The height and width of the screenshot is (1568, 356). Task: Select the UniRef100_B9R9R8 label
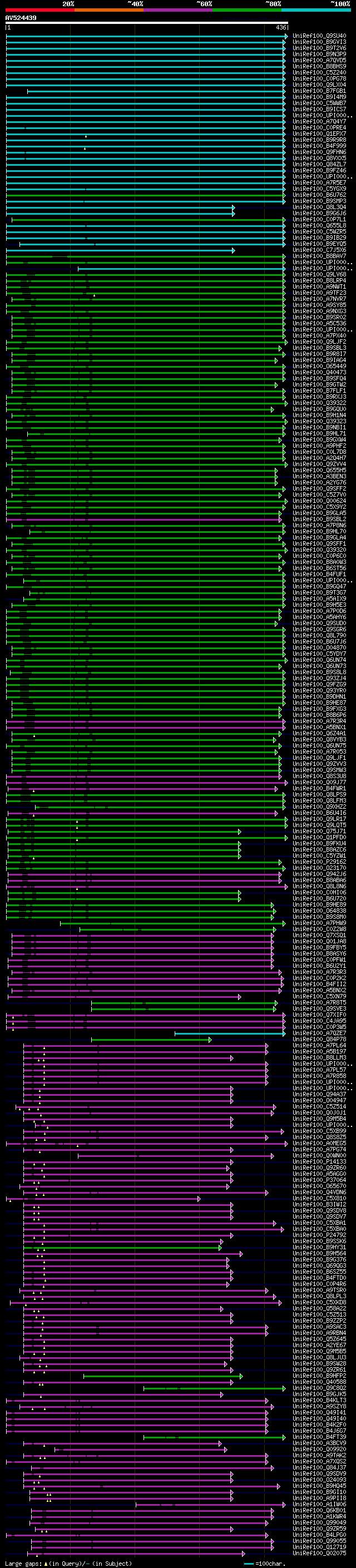(x=319, y=140)
